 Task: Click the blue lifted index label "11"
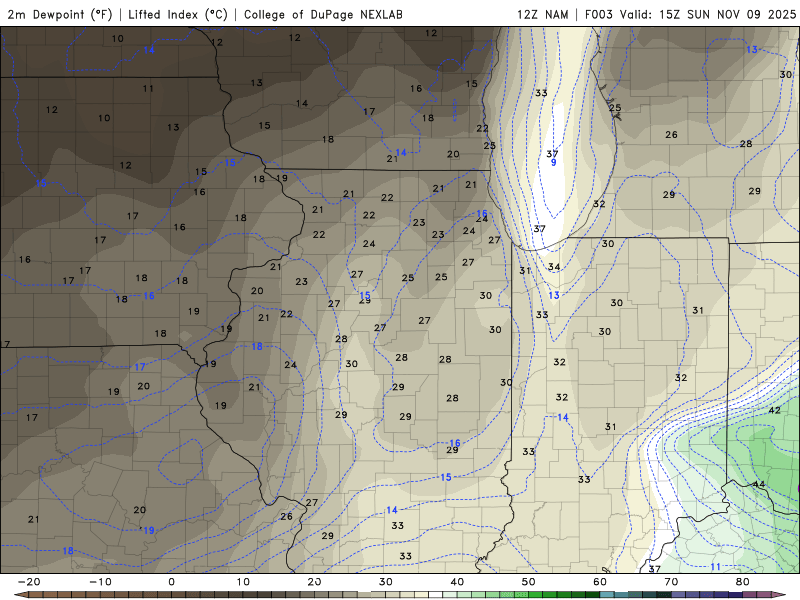point(715,567)
